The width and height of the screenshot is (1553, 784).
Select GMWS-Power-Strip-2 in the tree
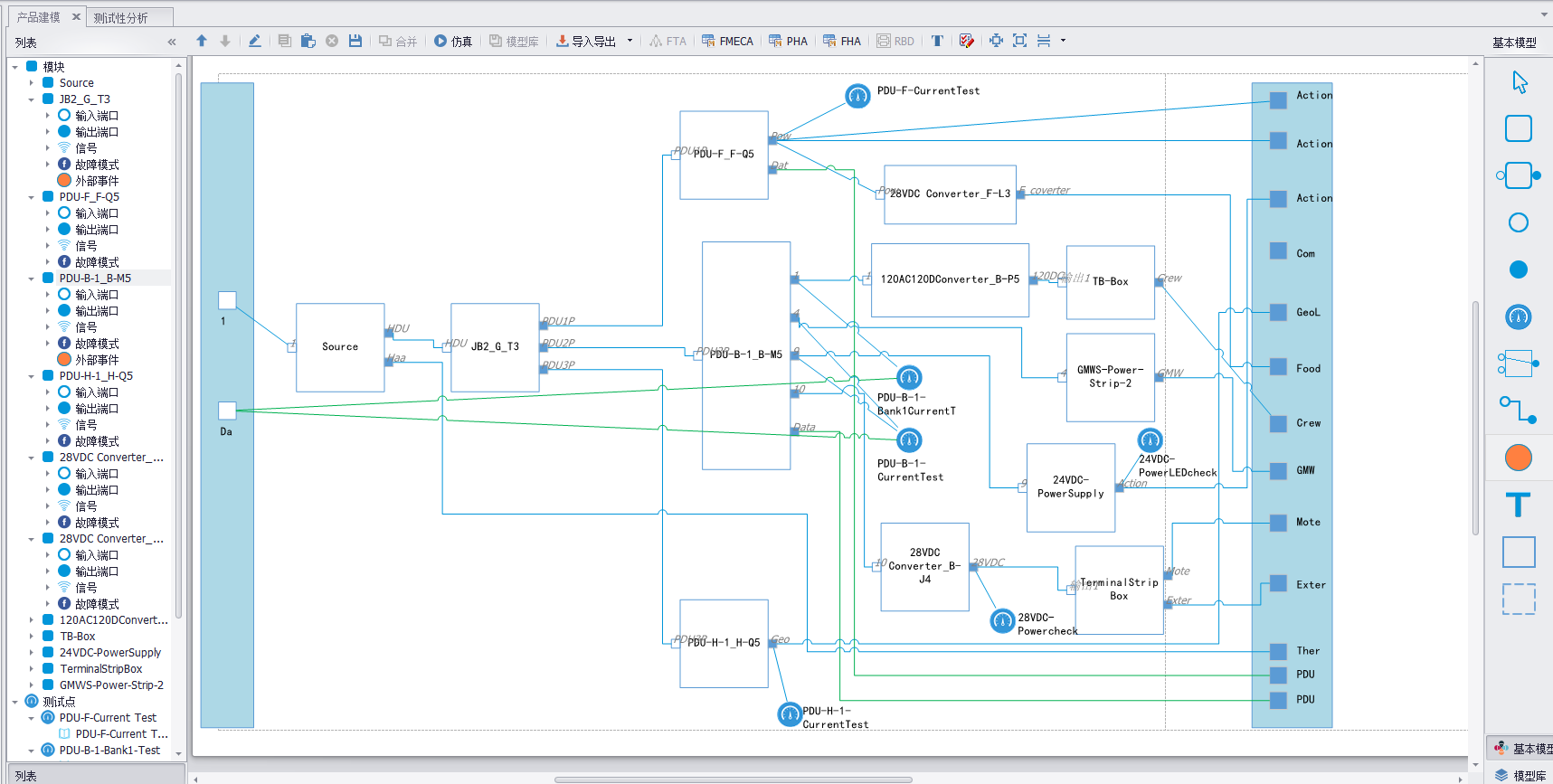pyautogui.click(x=111, y=685)
